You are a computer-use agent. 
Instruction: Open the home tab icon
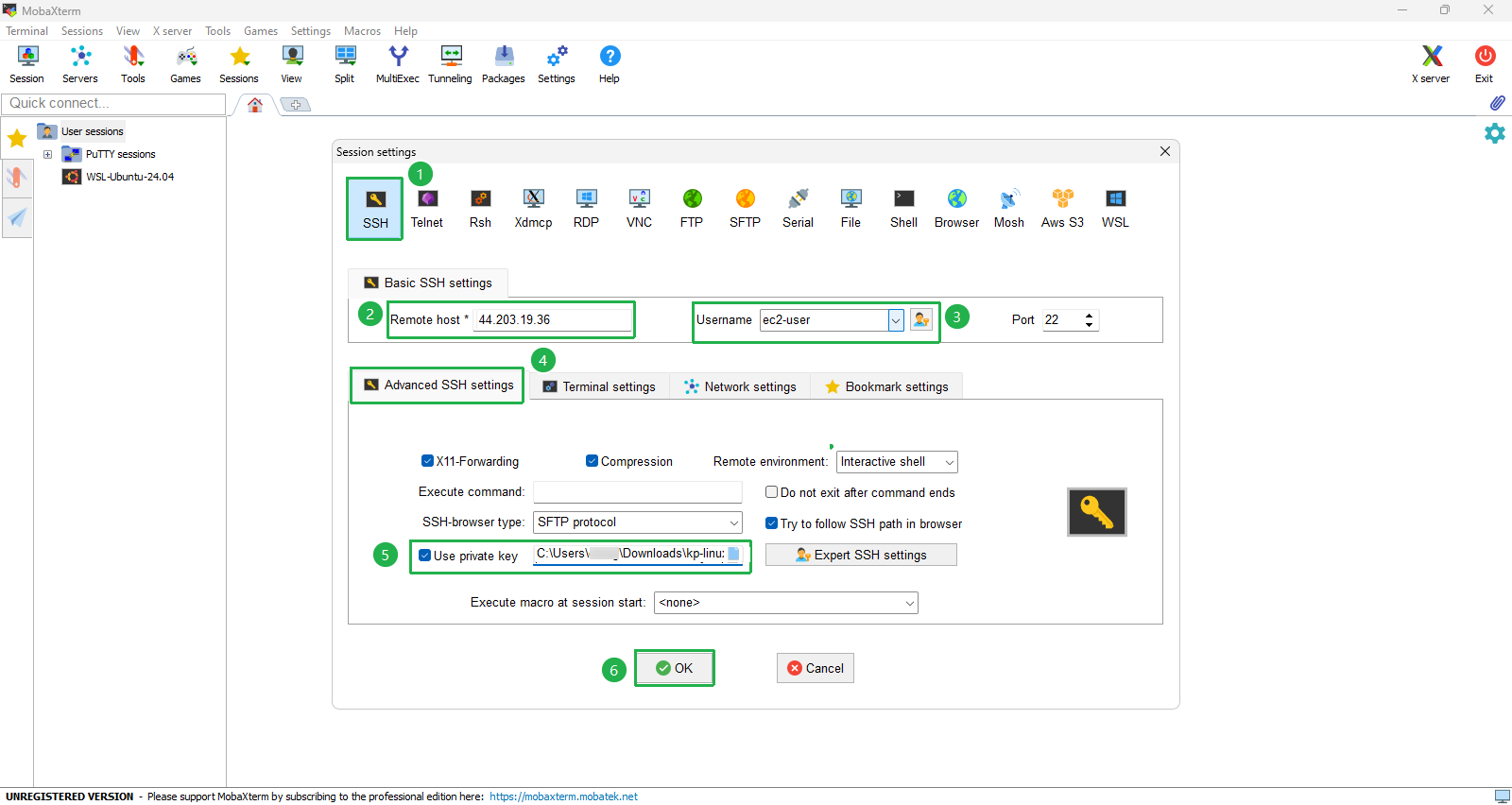(255, 105)
